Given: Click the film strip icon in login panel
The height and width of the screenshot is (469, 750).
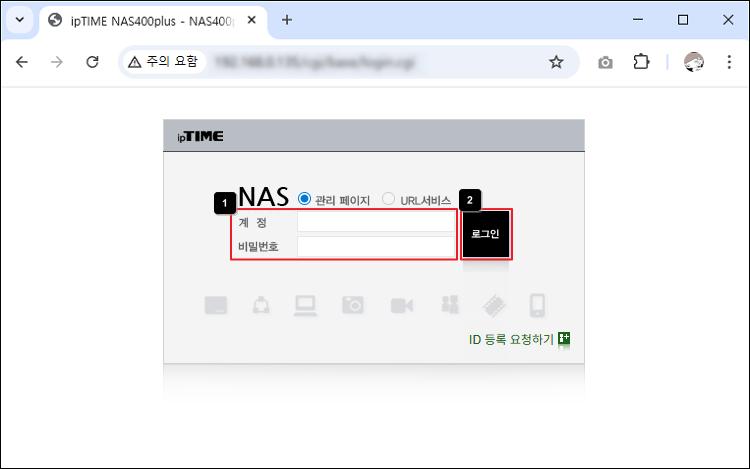Looking at the screenshot, I should [494, 305].
